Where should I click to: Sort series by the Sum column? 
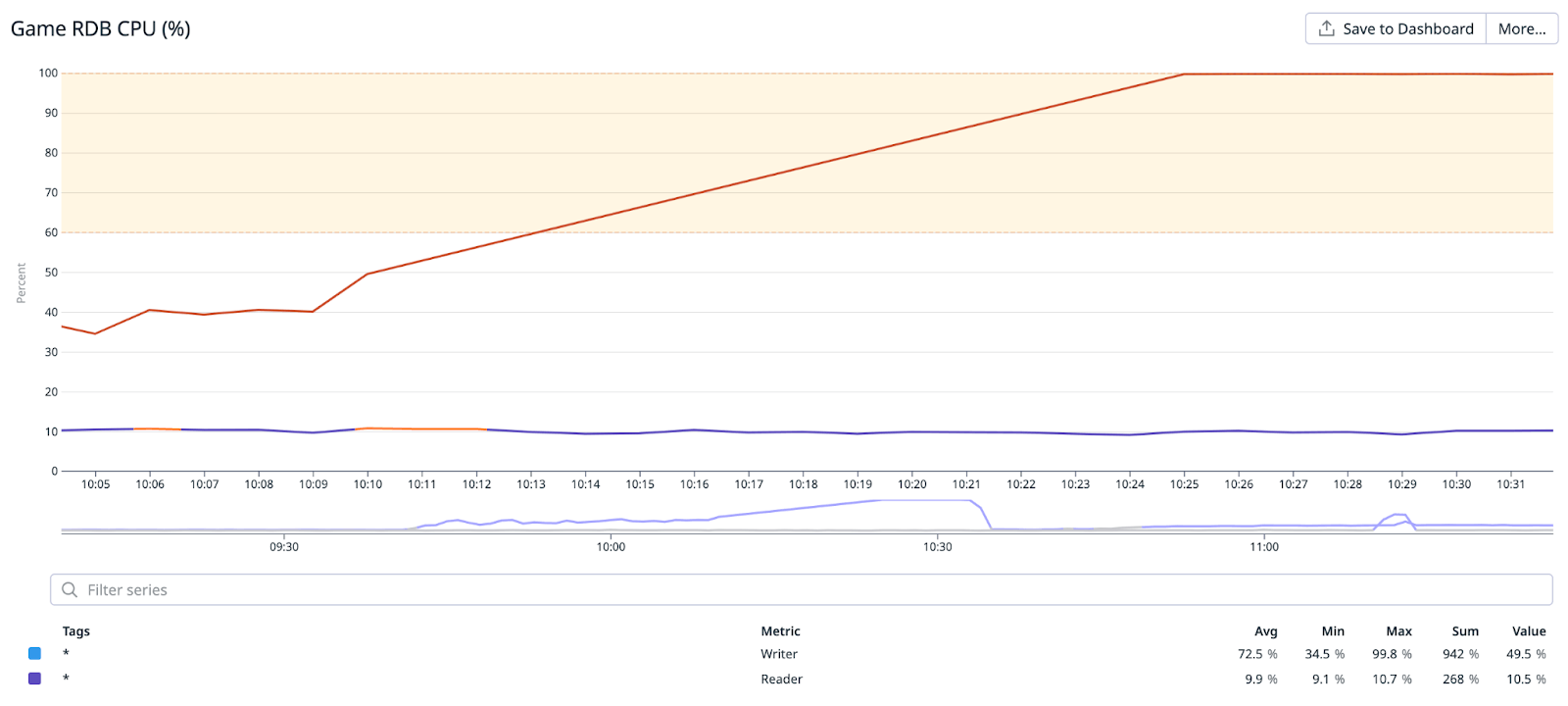tap(1465, 631)
